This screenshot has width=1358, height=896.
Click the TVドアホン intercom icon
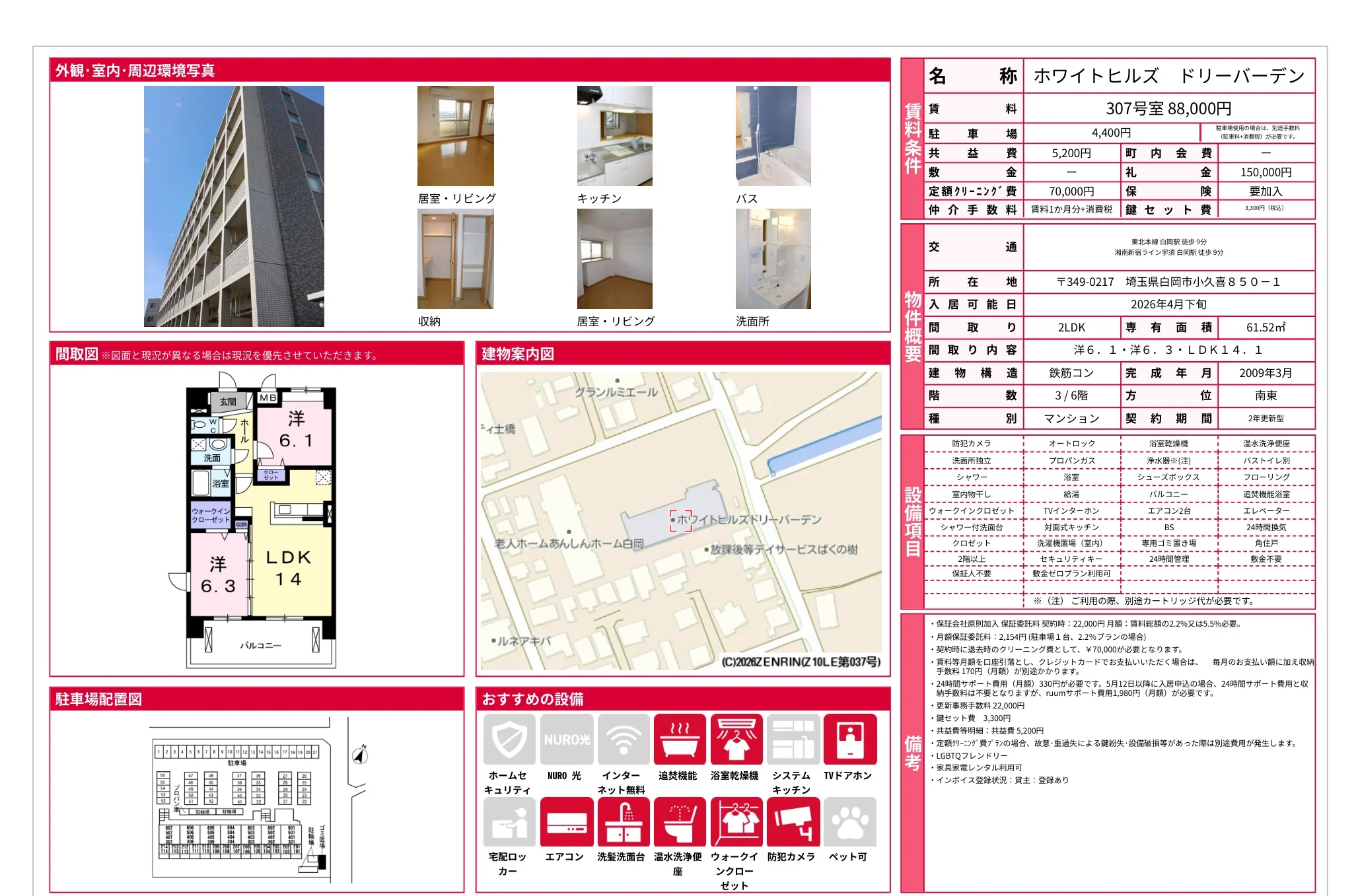click(x=850, y=740)
